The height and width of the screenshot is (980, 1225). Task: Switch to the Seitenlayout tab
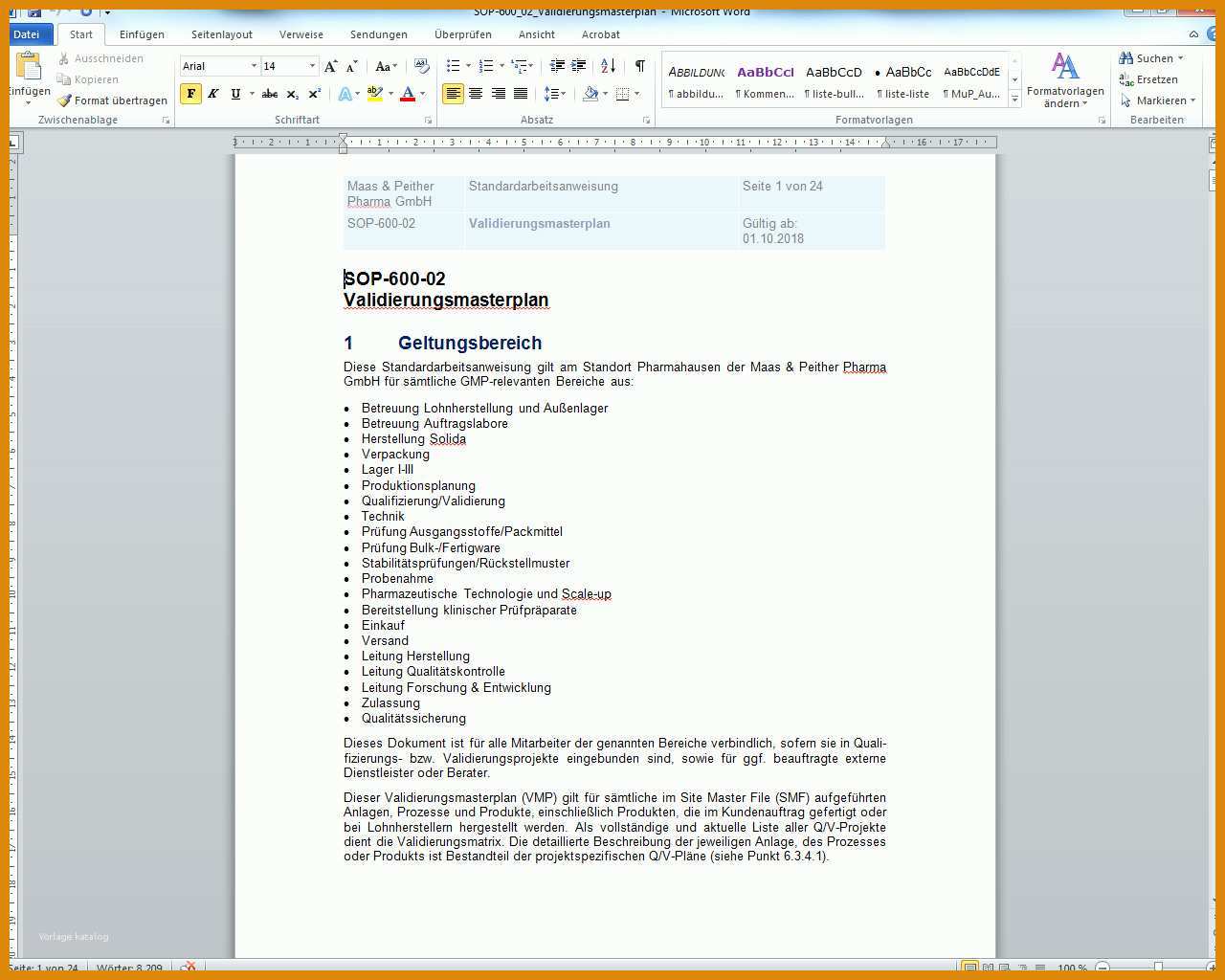point(222,34)
